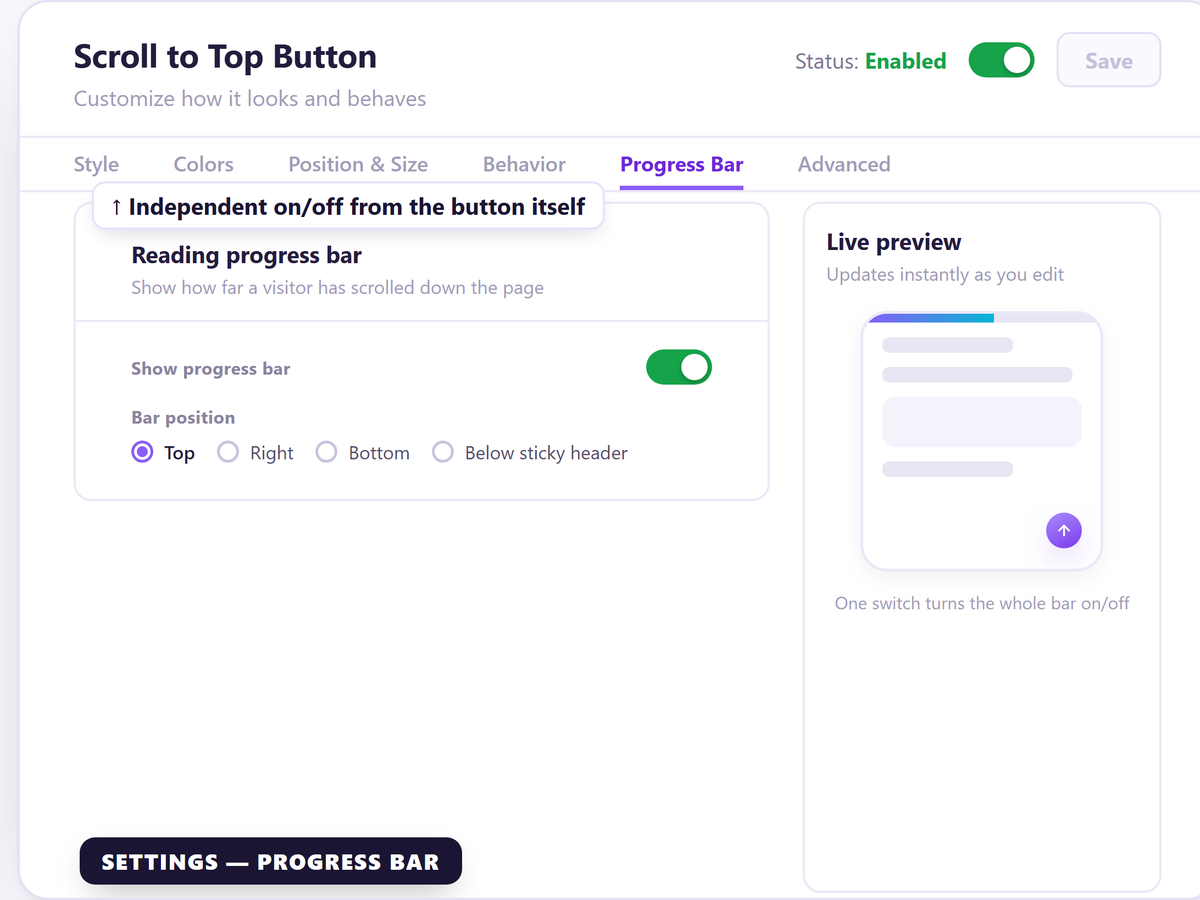Turn off the Show progress bar switch
The width and height of the screenshot is (1200, 900).
point(679,367)
